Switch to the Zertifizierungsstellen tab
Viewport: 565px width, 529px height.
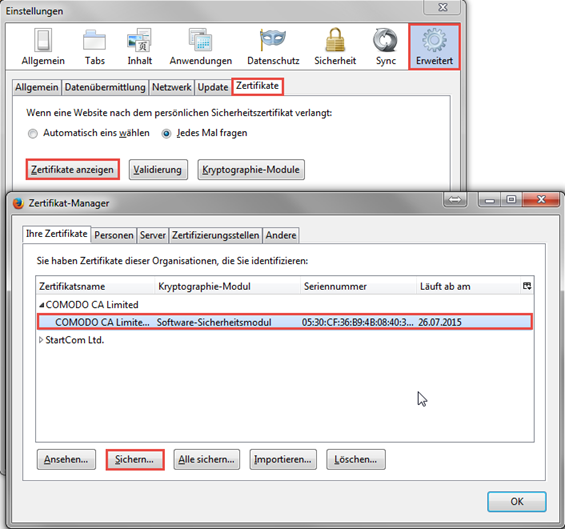click(215, 235)
